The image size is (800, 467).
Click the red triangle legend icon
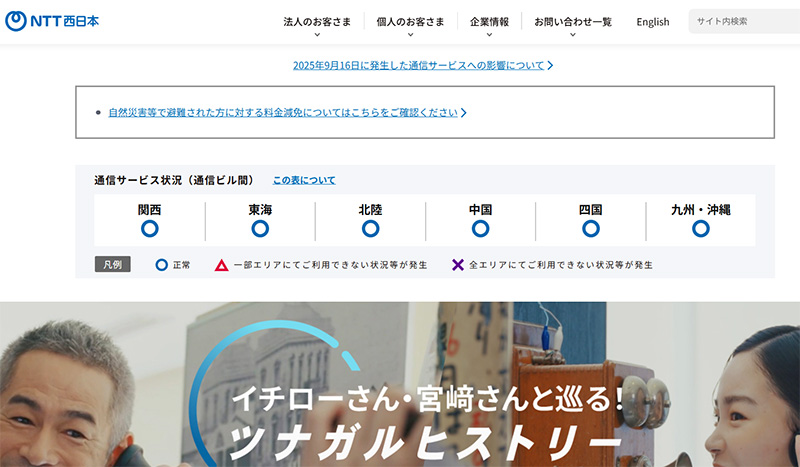point(221,265)
